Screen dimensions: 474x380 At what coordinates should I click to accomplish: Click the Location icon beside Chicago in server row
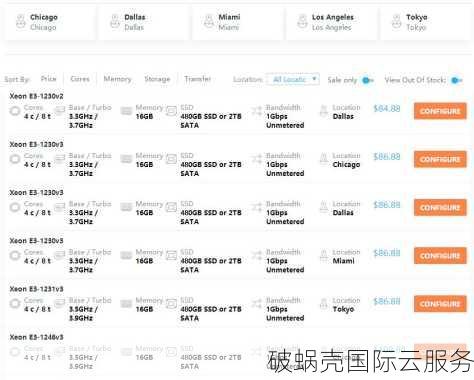[324, 159]
